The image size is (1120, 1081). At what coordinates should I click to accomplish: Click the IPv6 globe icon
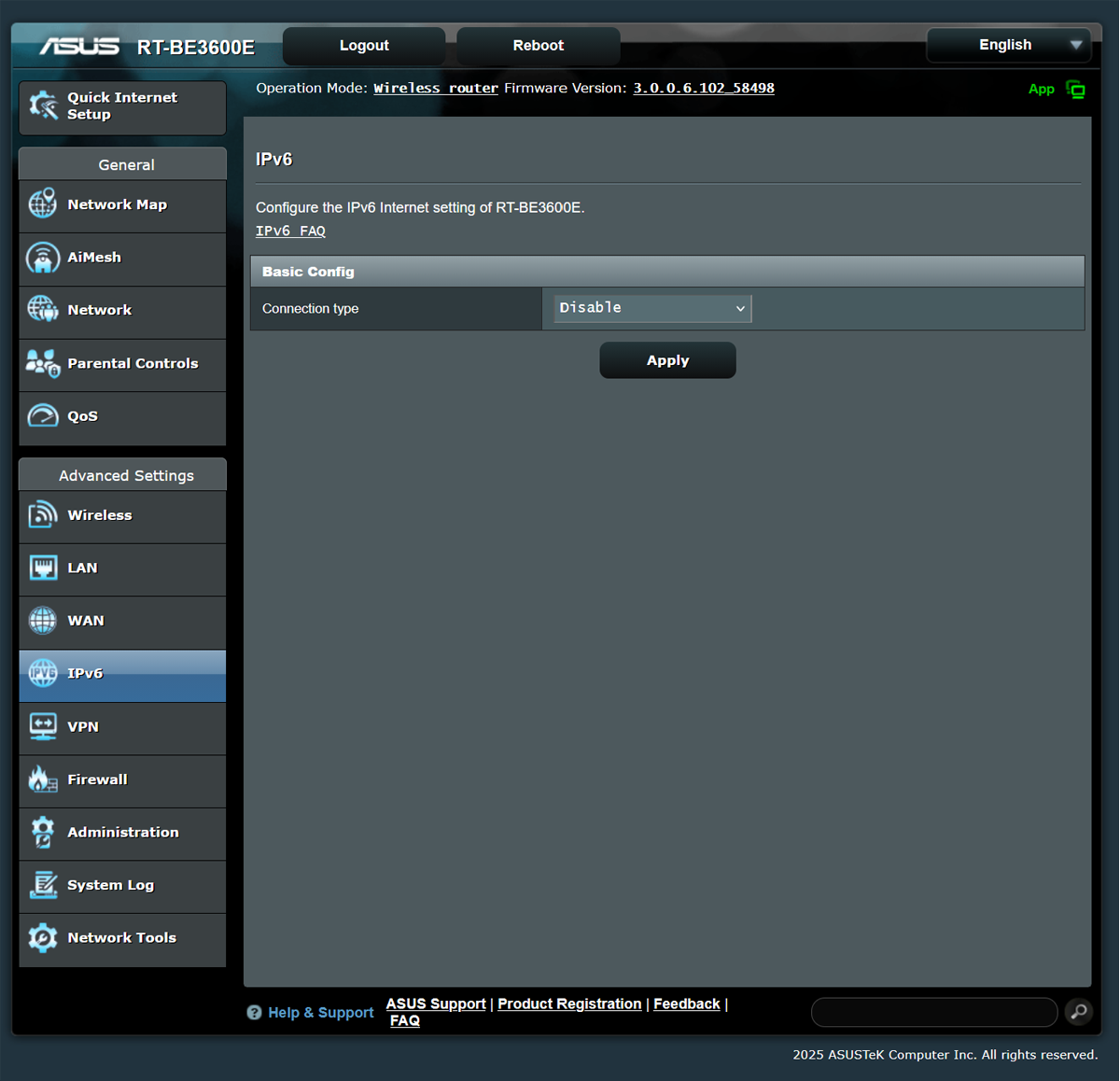43,673
